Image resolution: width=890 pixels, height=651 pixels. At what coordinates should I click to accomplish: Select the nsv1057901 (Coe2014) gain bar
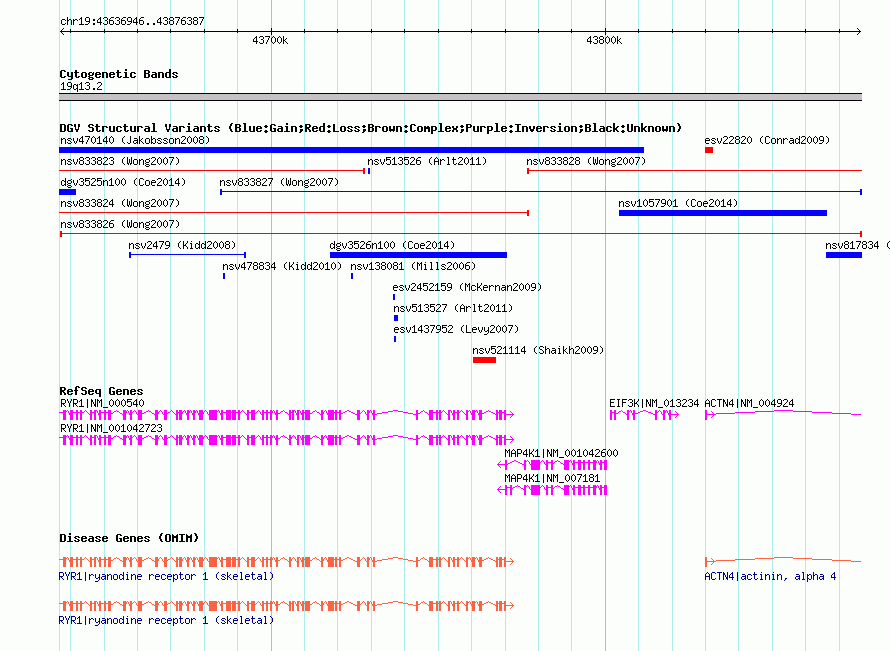coord(723,213)
